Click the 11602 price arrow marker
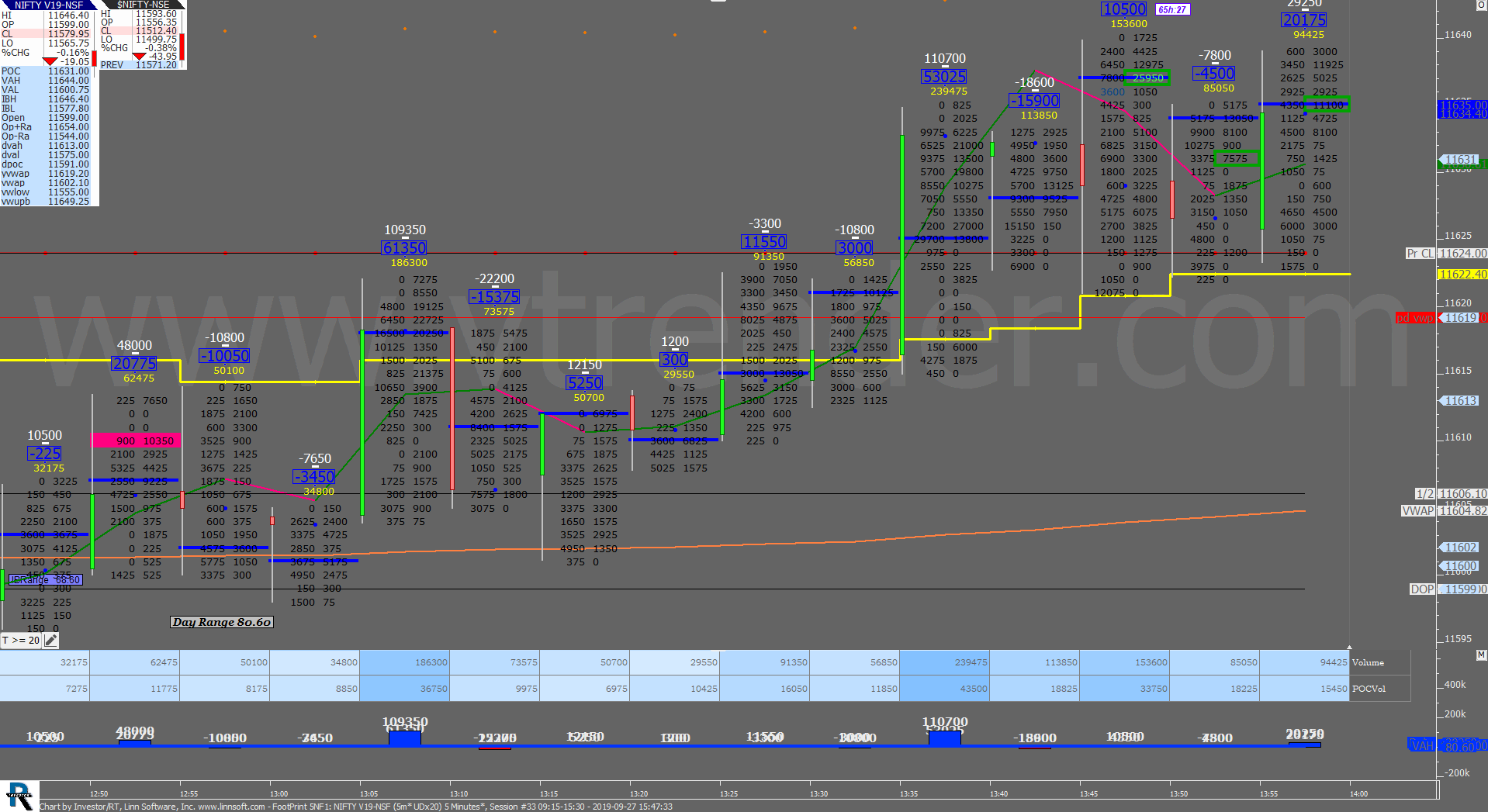Image resolution: width=1488 pixels, height=812 pixels. tap(1460, 548)
